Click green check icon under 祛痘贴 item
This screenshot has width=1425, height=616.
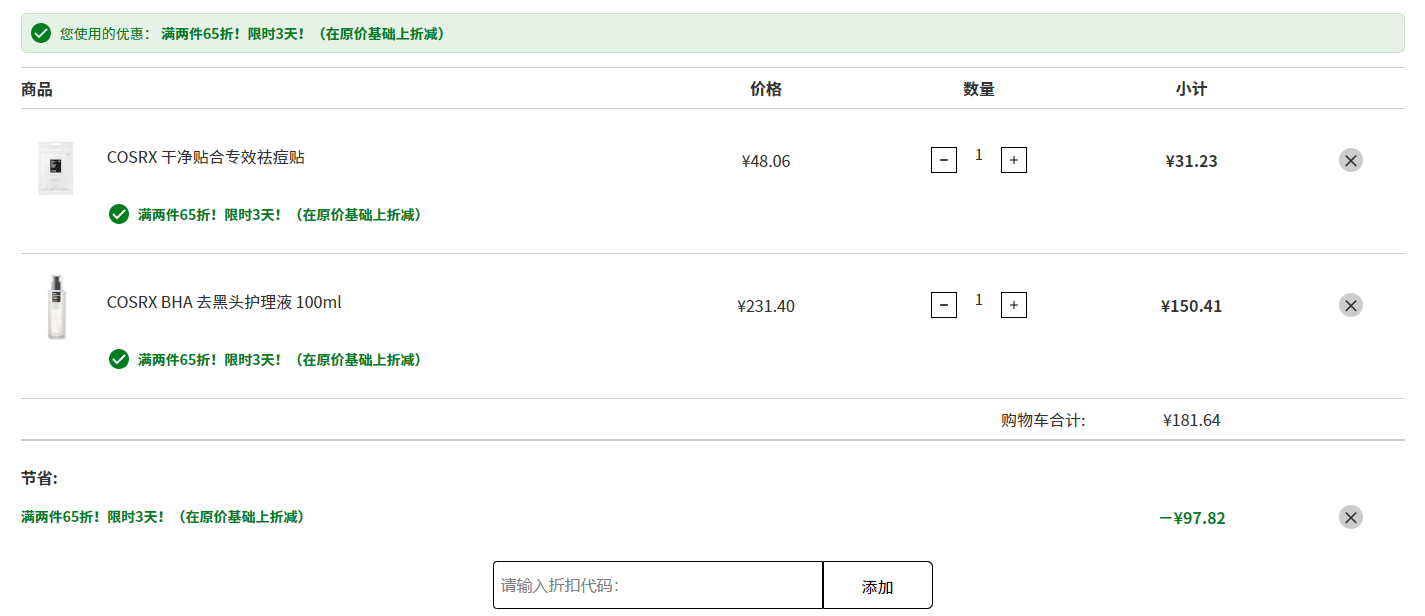tap(119, 214)
